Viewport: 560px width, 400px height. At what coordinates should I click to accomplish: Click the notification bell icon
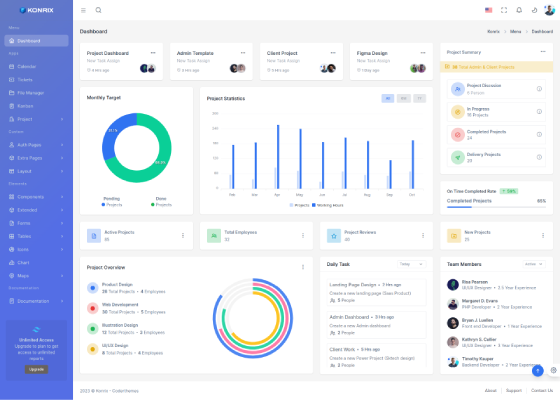coord(519,10)
